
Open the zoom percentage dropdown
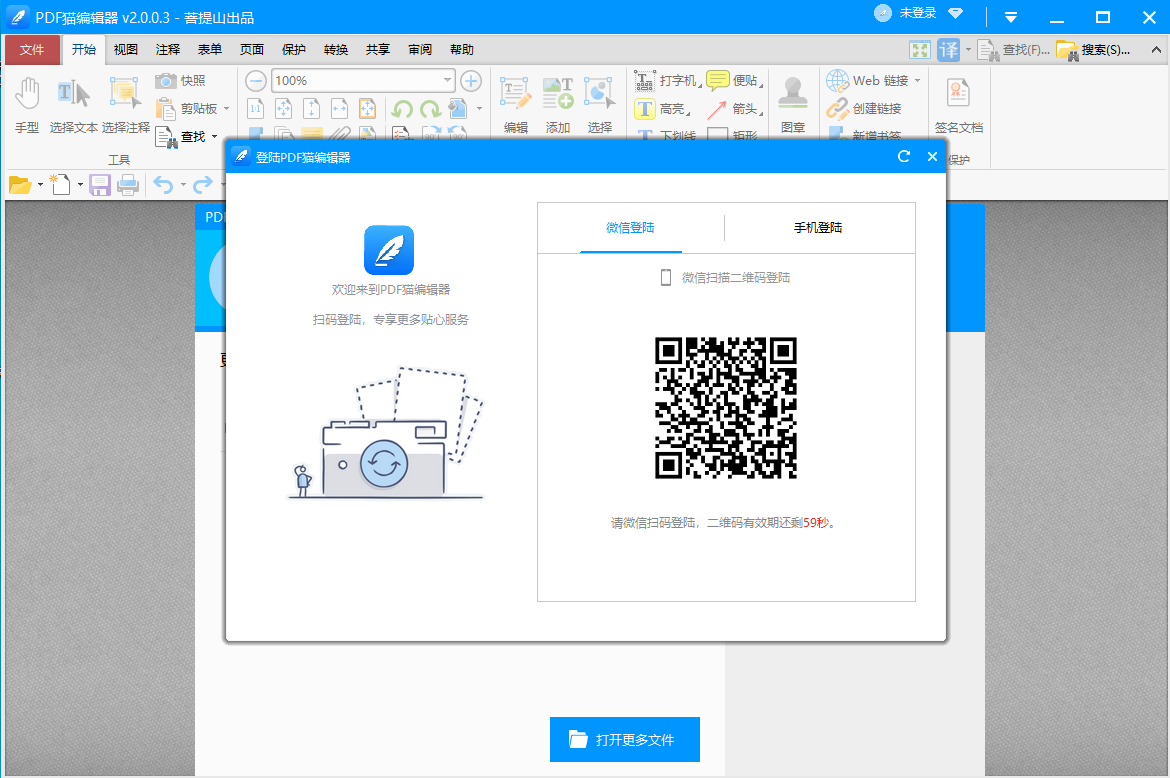[445, 80]
